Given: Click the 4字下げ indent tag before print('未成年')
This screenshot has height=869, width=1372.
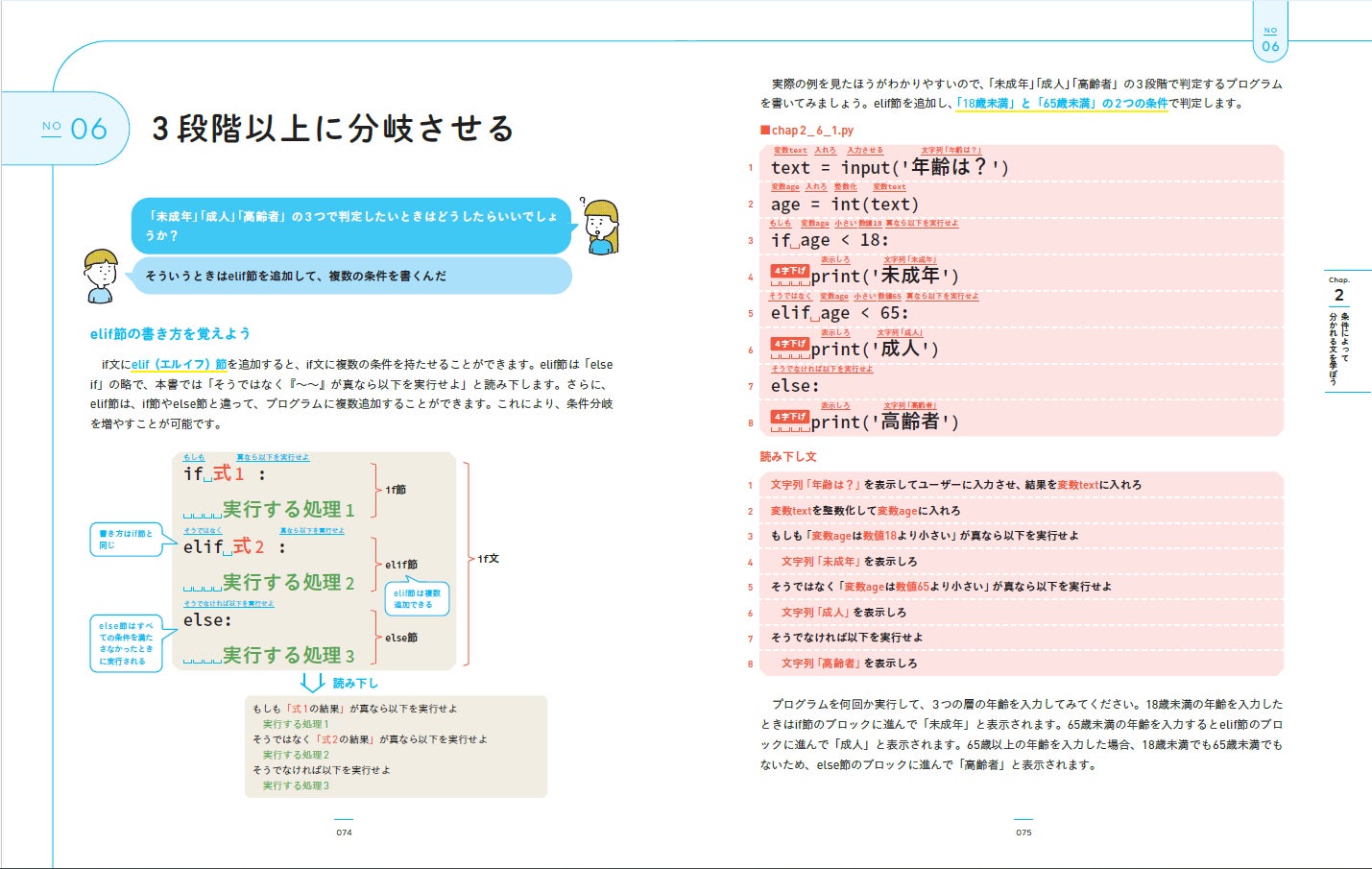Looking at the screenshot, I should [789, 272].
